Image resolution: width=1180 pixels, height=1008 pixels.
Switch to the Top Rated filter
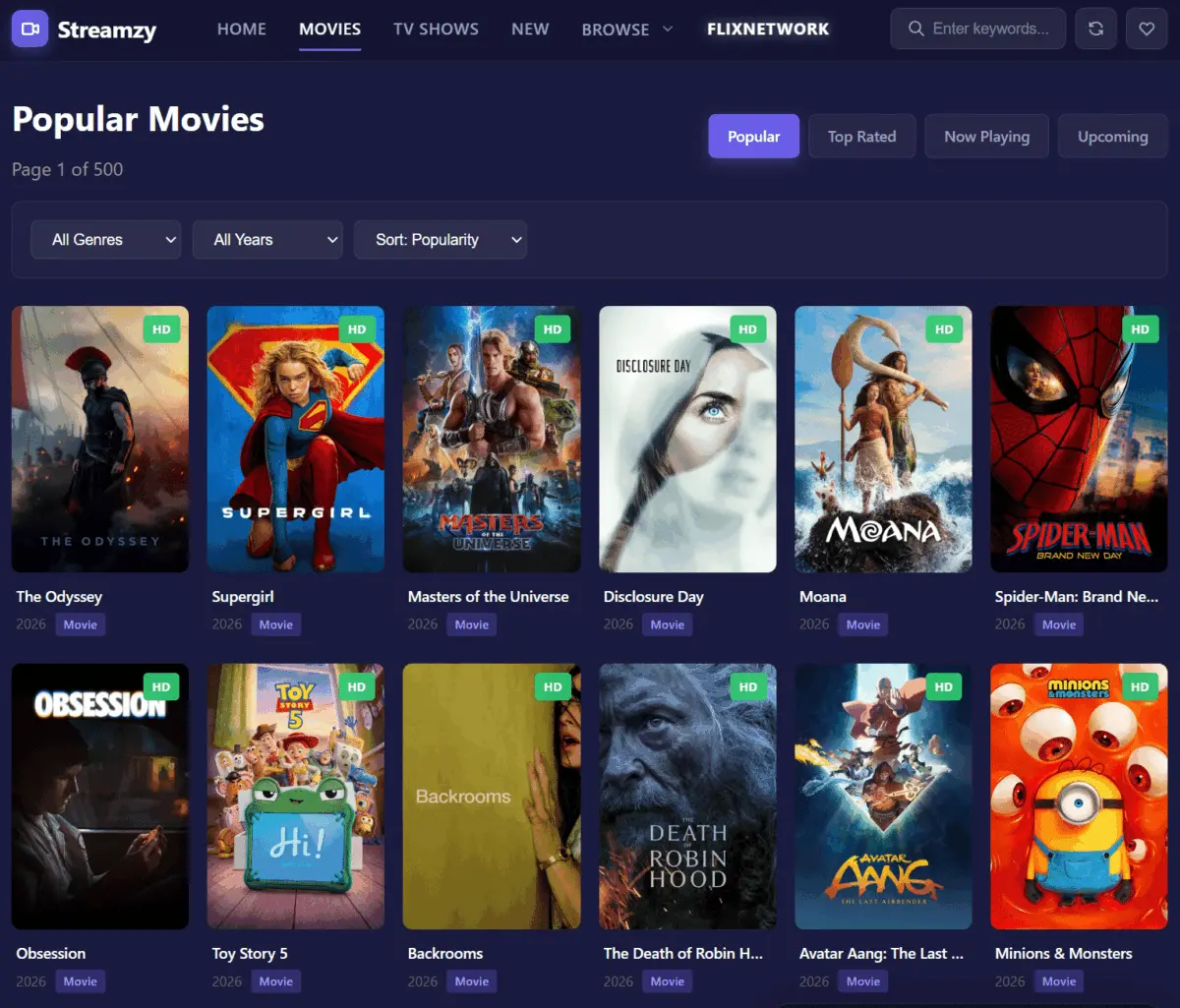point(862,137)
